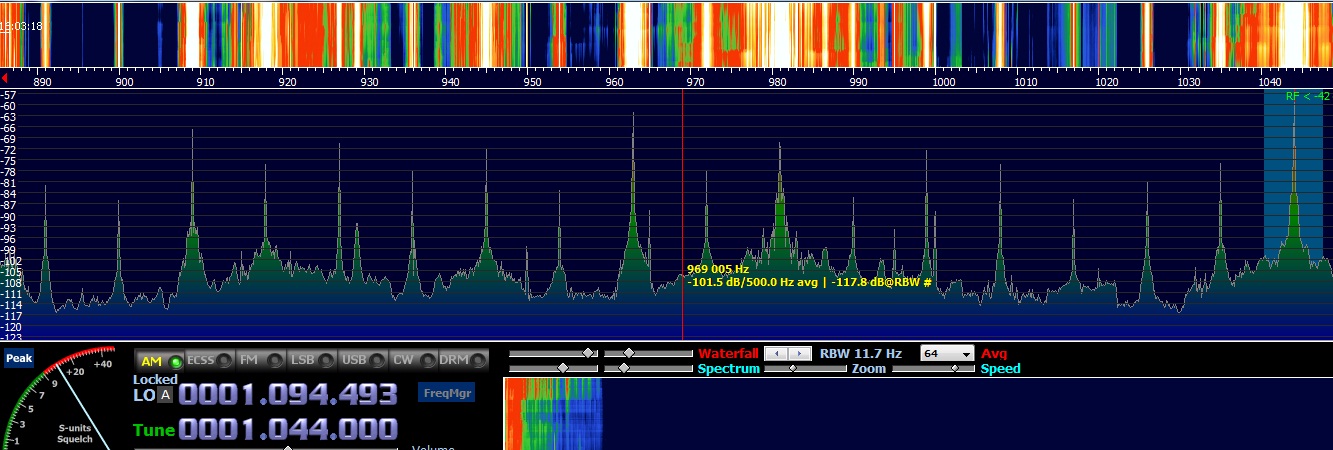Screen dimensions: 1333x450
Task: Click the 910 kHz frequency scale mark
Action: (x=204, y=83)
